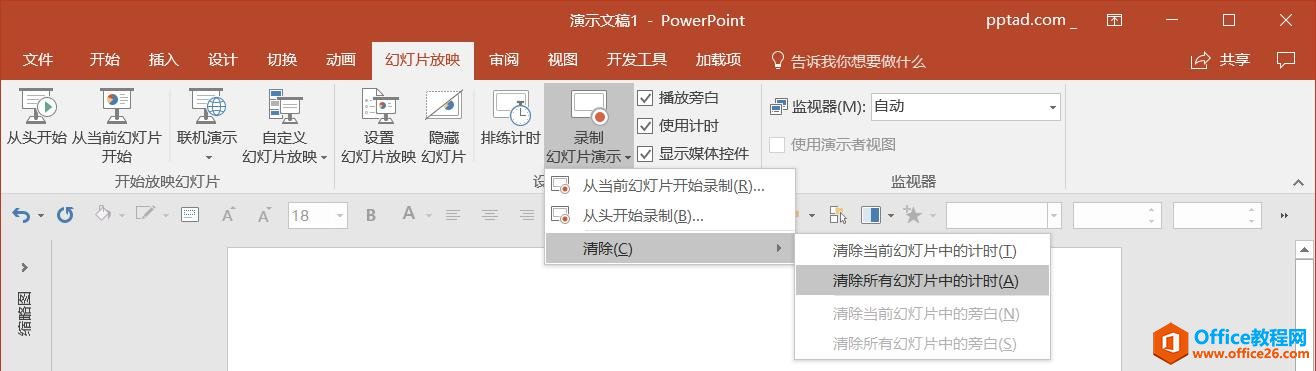Expand the shape fill dropdown arrow
This screenshot has height=371, width=1316.
coord(122,216)
